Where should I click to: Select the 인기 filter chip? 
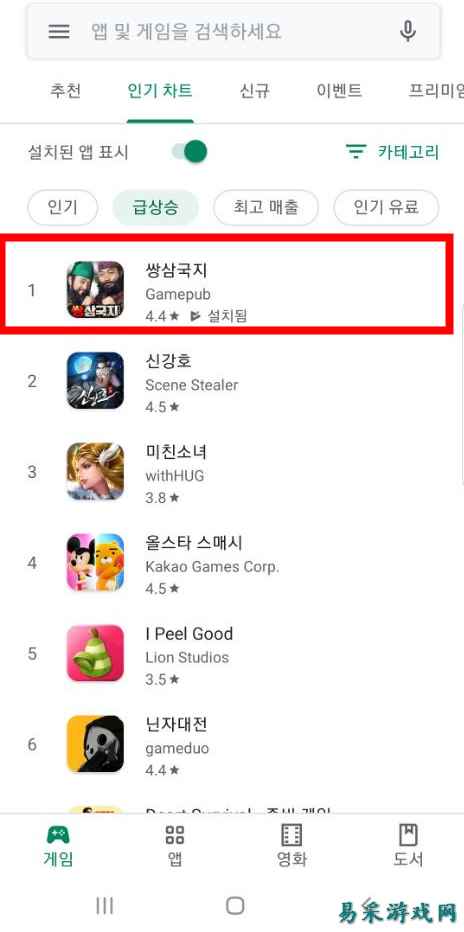click(62, 207)
